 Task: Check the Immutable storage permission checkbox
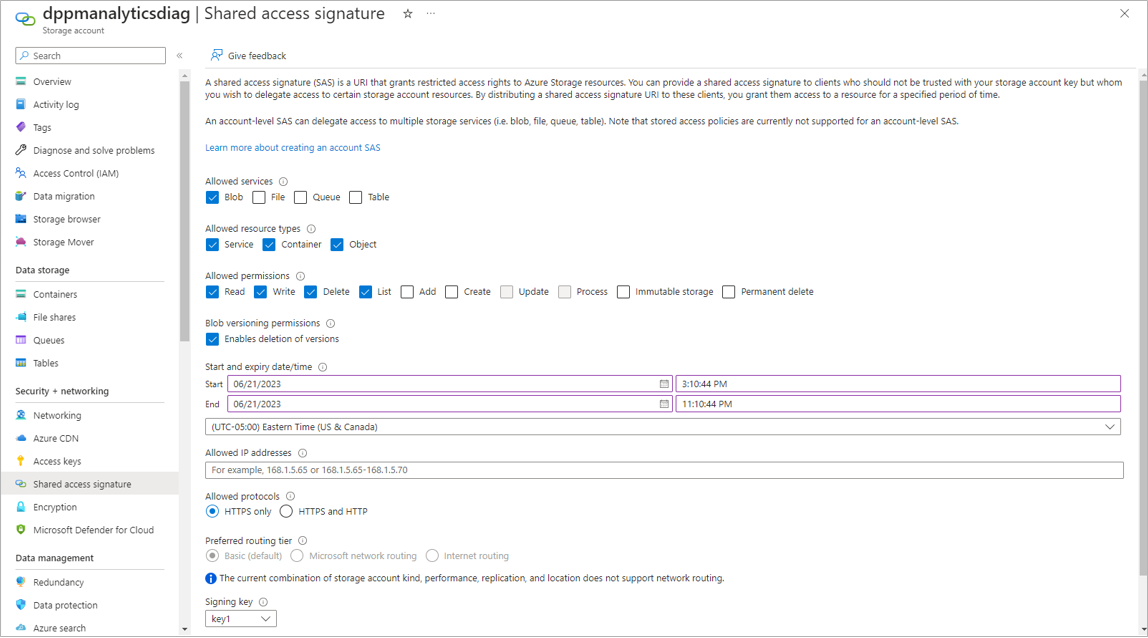623,292
